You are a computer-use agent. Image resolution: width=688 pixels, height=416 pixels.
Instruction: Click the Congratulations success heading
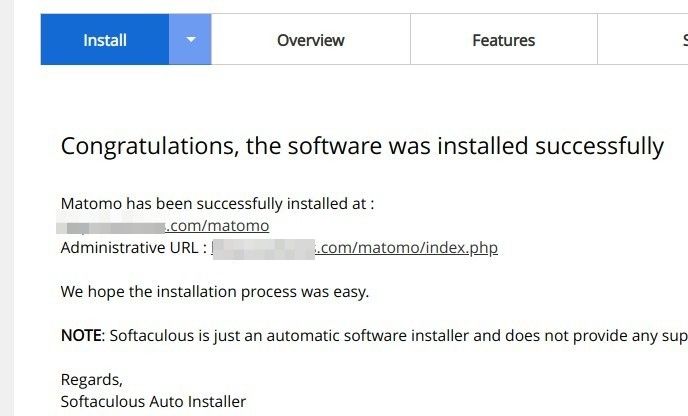(x=362, y=146)
